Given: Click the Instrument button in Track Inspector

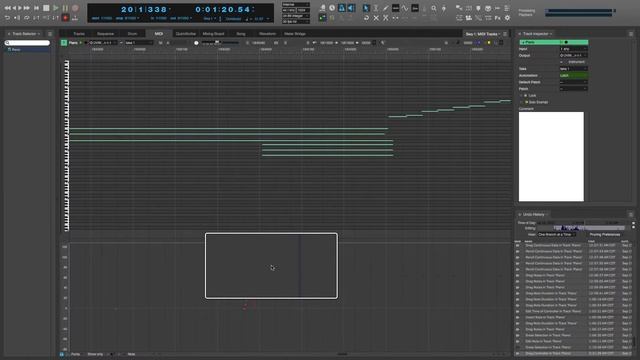Looking at the screenshot, I should coord(576,62).
